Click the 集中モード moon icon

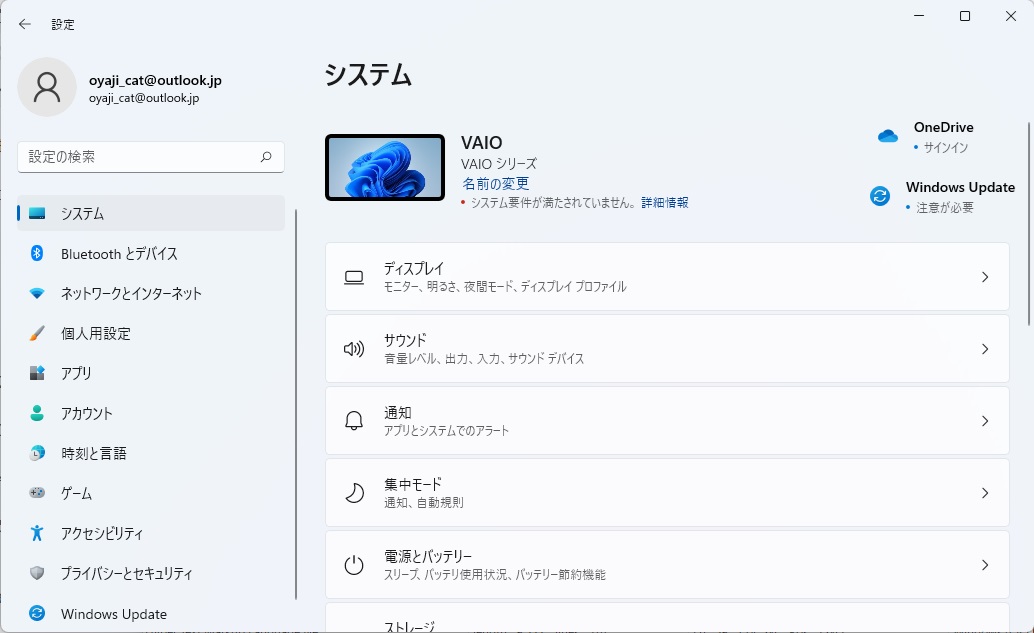354,493
